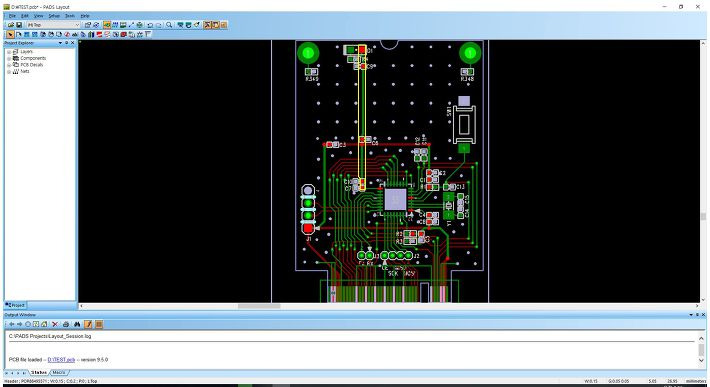Click the Print icon in Output Window
Viewport: 710px width, 387px height.
point(66,324)
